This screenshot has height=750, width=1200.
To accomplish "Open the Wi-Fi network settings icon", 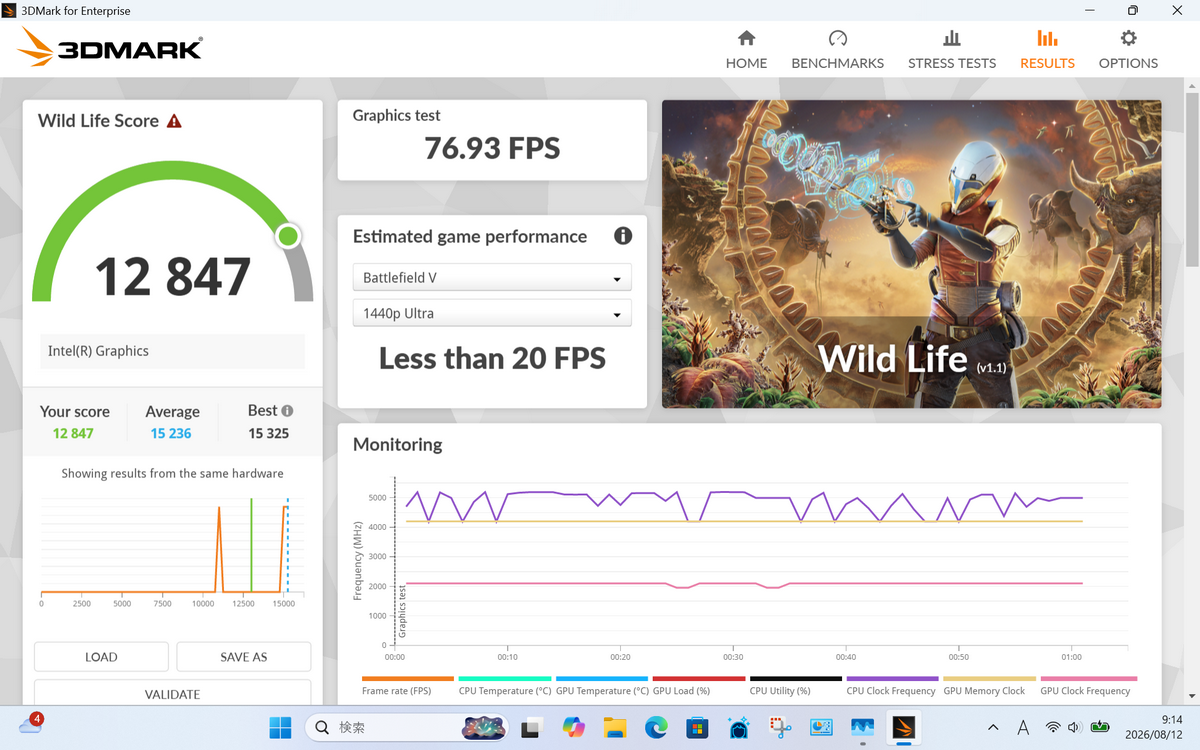I will click(x=1052, y=728).
